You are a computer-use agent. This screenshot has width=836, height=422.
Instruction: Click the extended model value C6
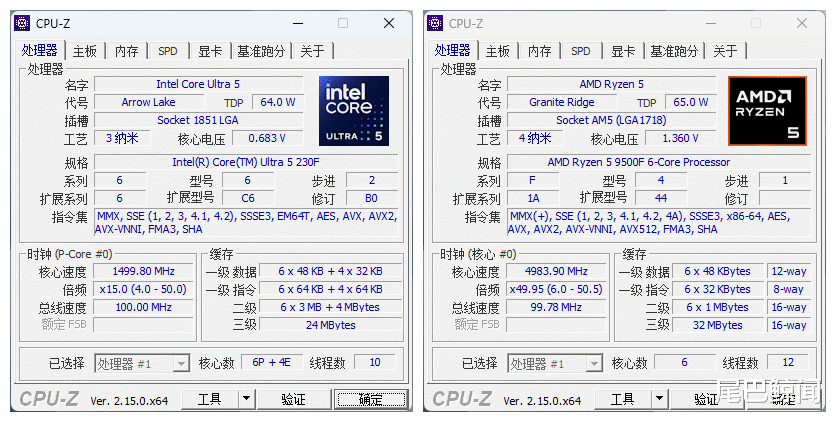point(248,198)
